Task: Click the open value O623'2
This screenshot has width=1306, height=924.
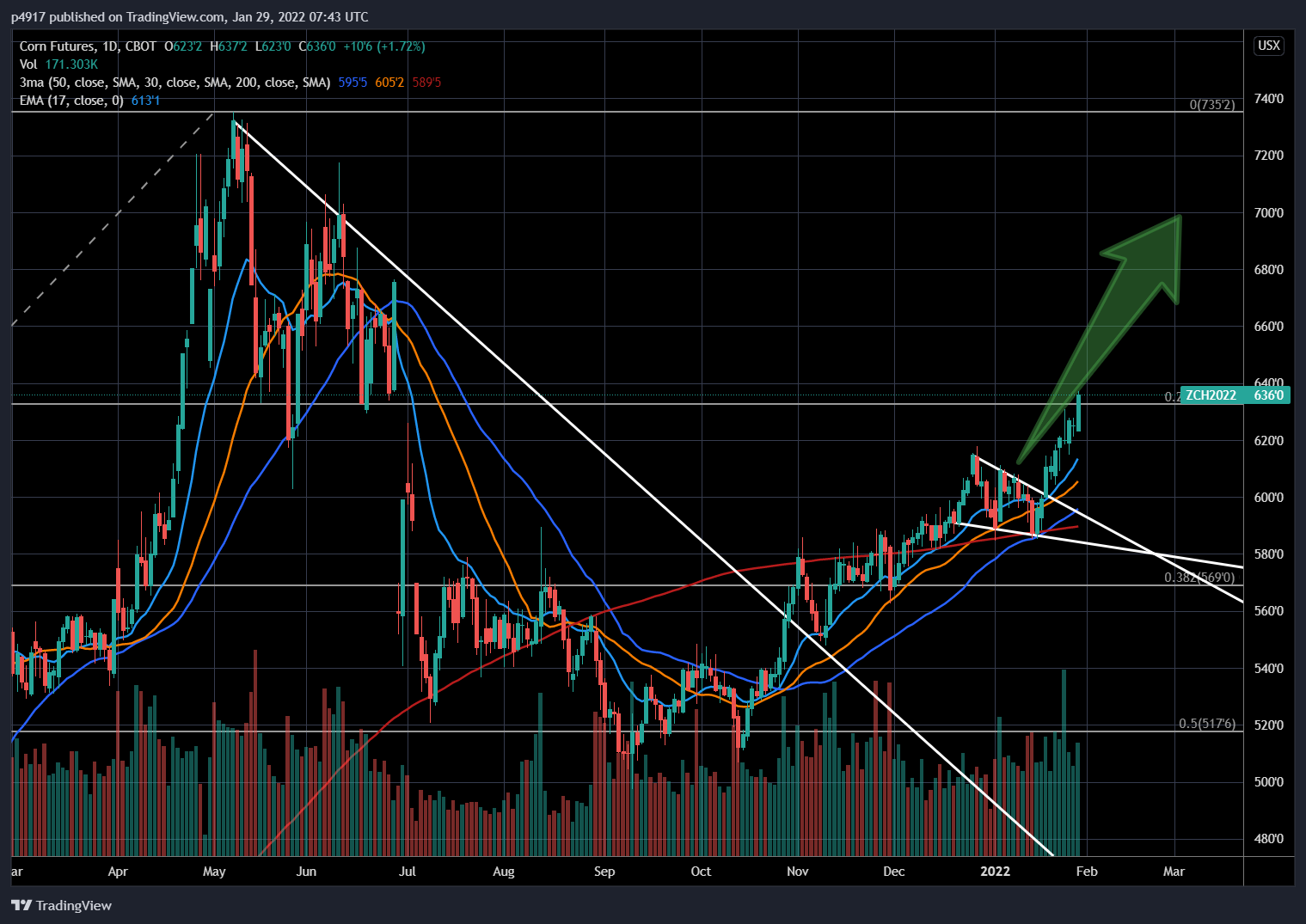Action: pos(183,46)
